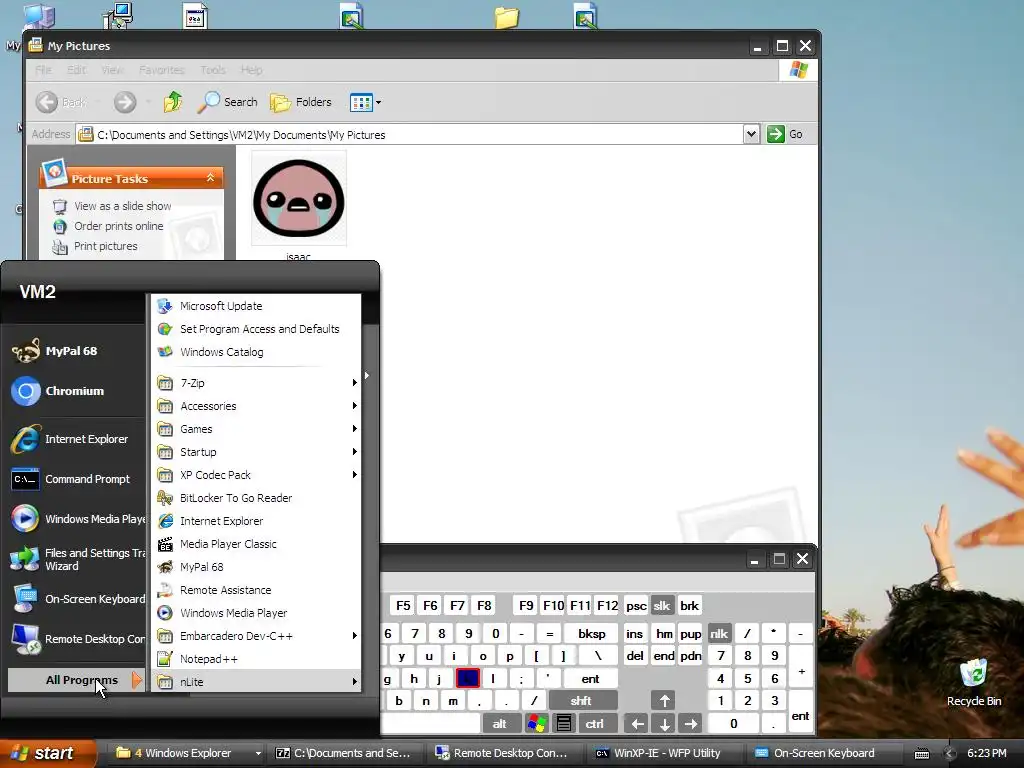
Task: Expand the nLite submenu
Action: click(x=256, y=681)
